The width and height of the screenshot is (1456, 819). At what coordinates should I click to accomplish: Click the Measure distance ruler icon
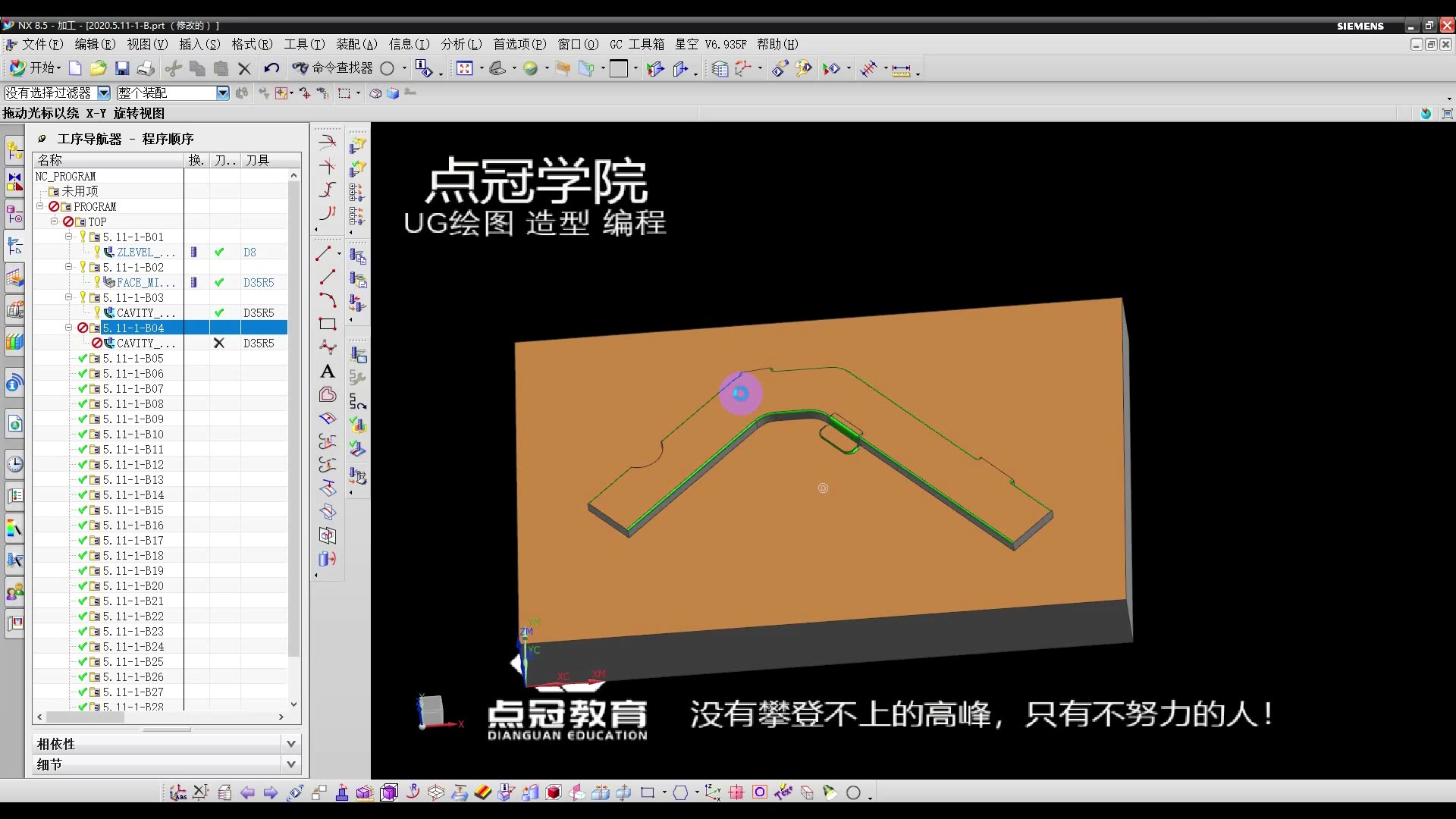(x=901, y=70)
